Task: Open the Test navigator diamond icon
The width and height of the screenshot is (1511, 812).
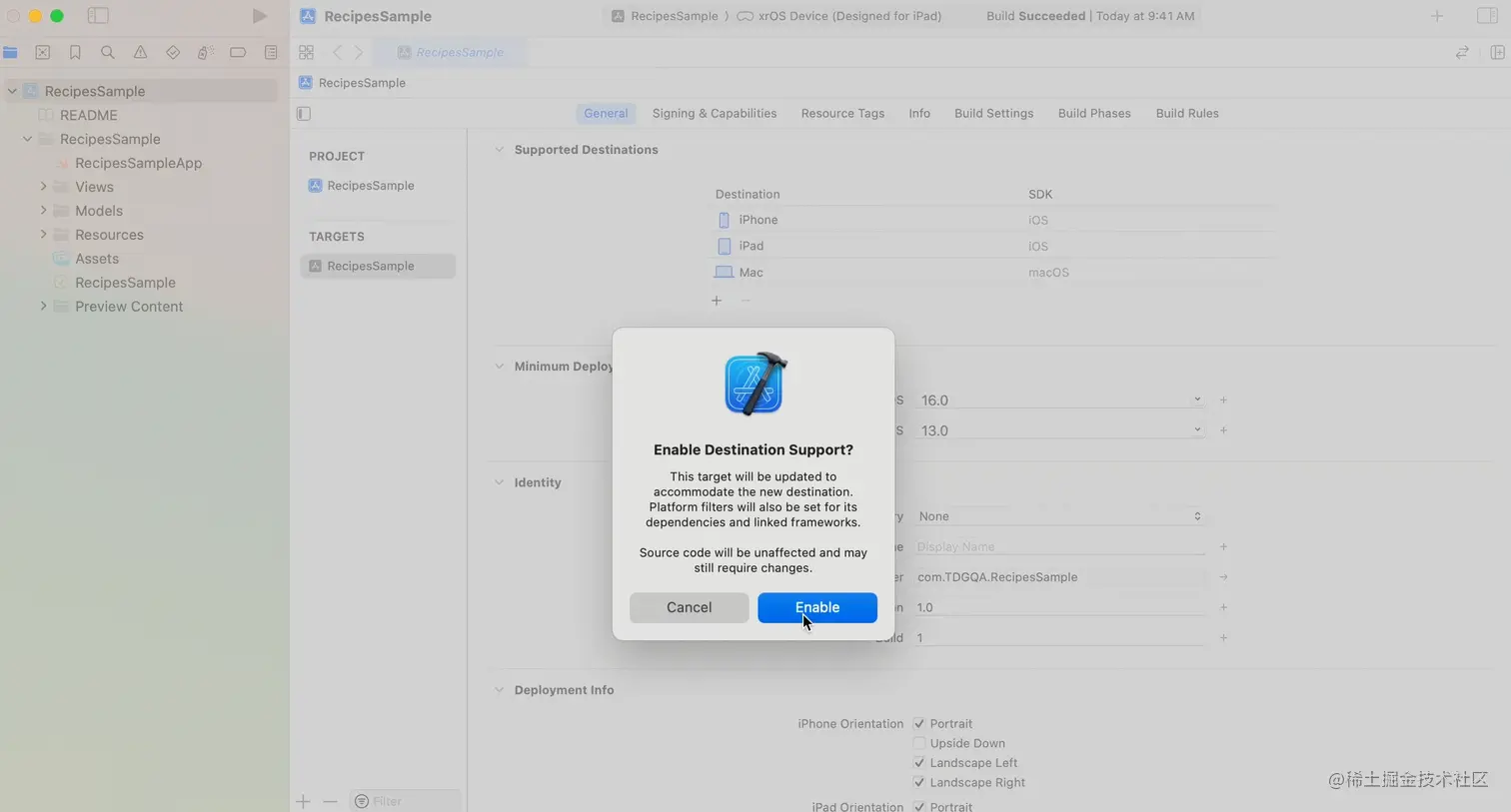Action: point(173,52)
